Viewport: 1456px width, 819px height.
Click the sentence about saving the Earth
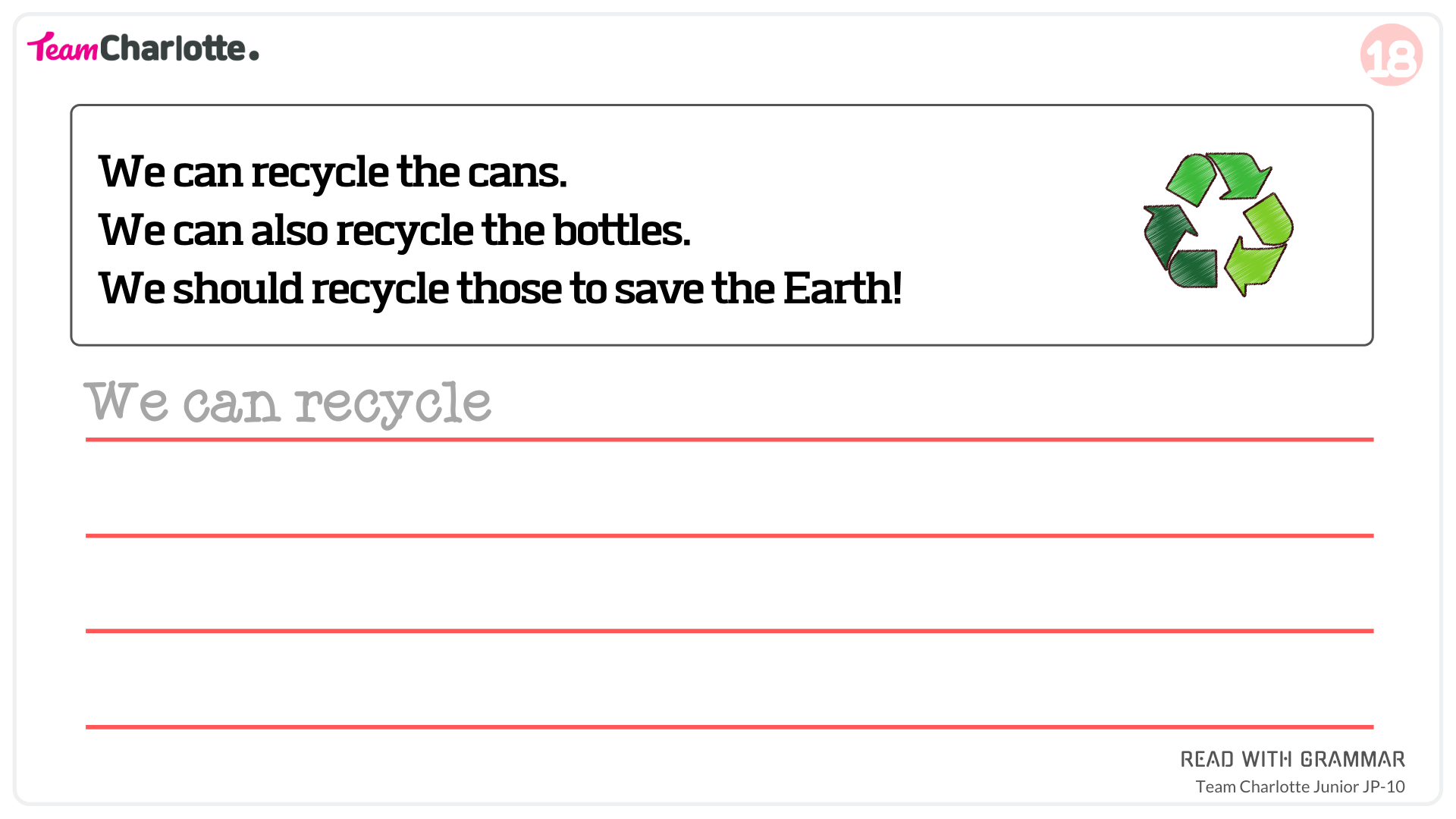click(x=500, y=289)
